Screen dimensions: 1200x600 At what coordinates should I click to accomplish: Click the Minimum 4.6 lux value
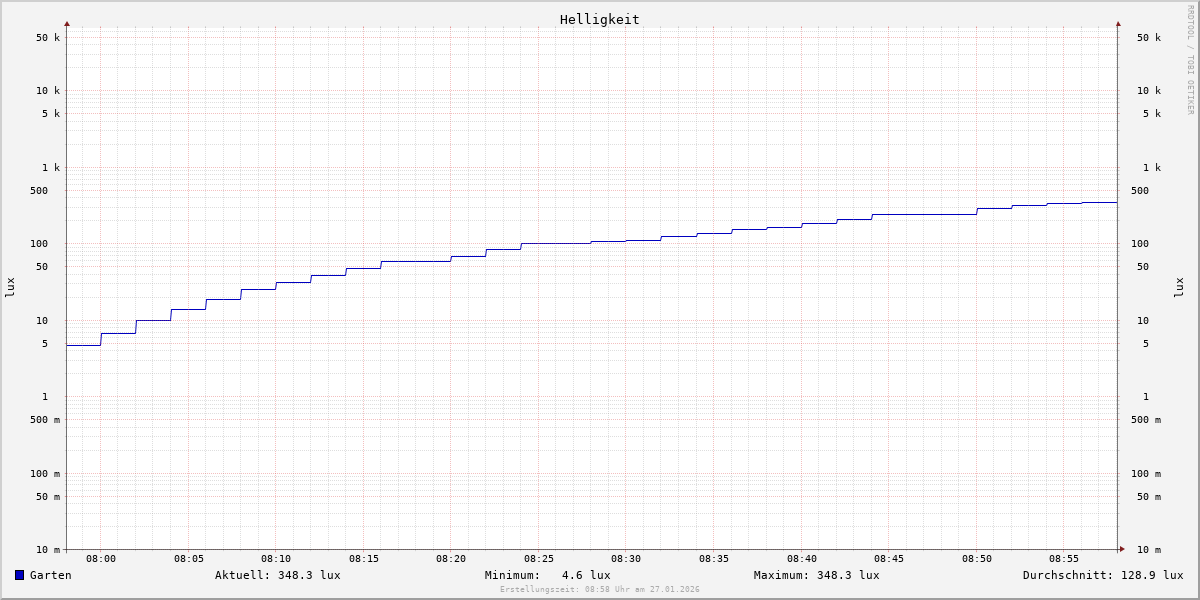coord(547,575)
